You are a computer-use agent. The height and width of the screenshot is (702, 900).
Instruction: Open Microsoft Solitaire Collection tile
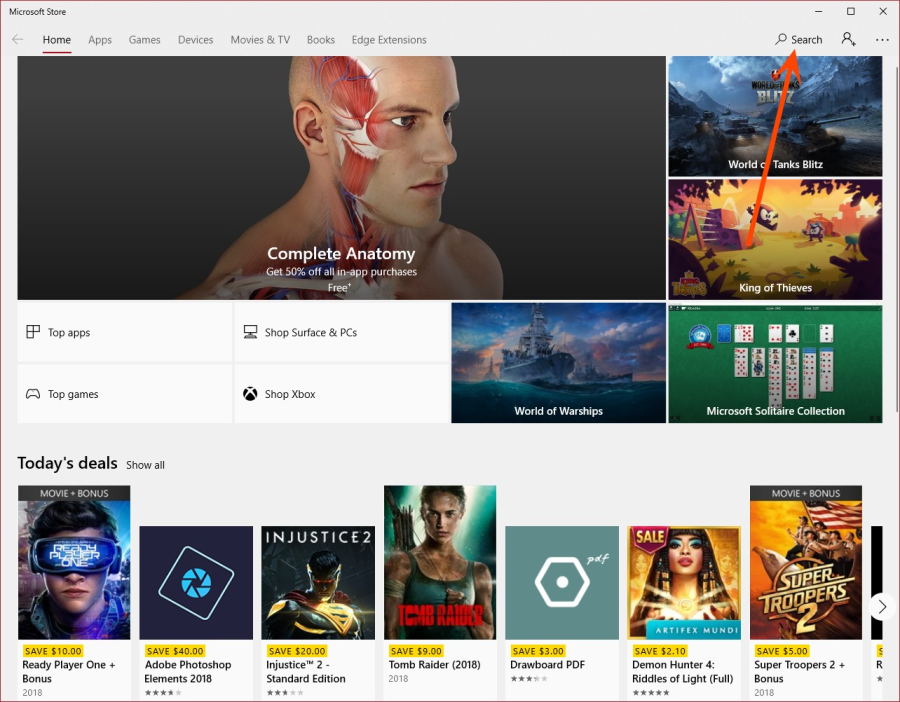[x=775, y=363]
